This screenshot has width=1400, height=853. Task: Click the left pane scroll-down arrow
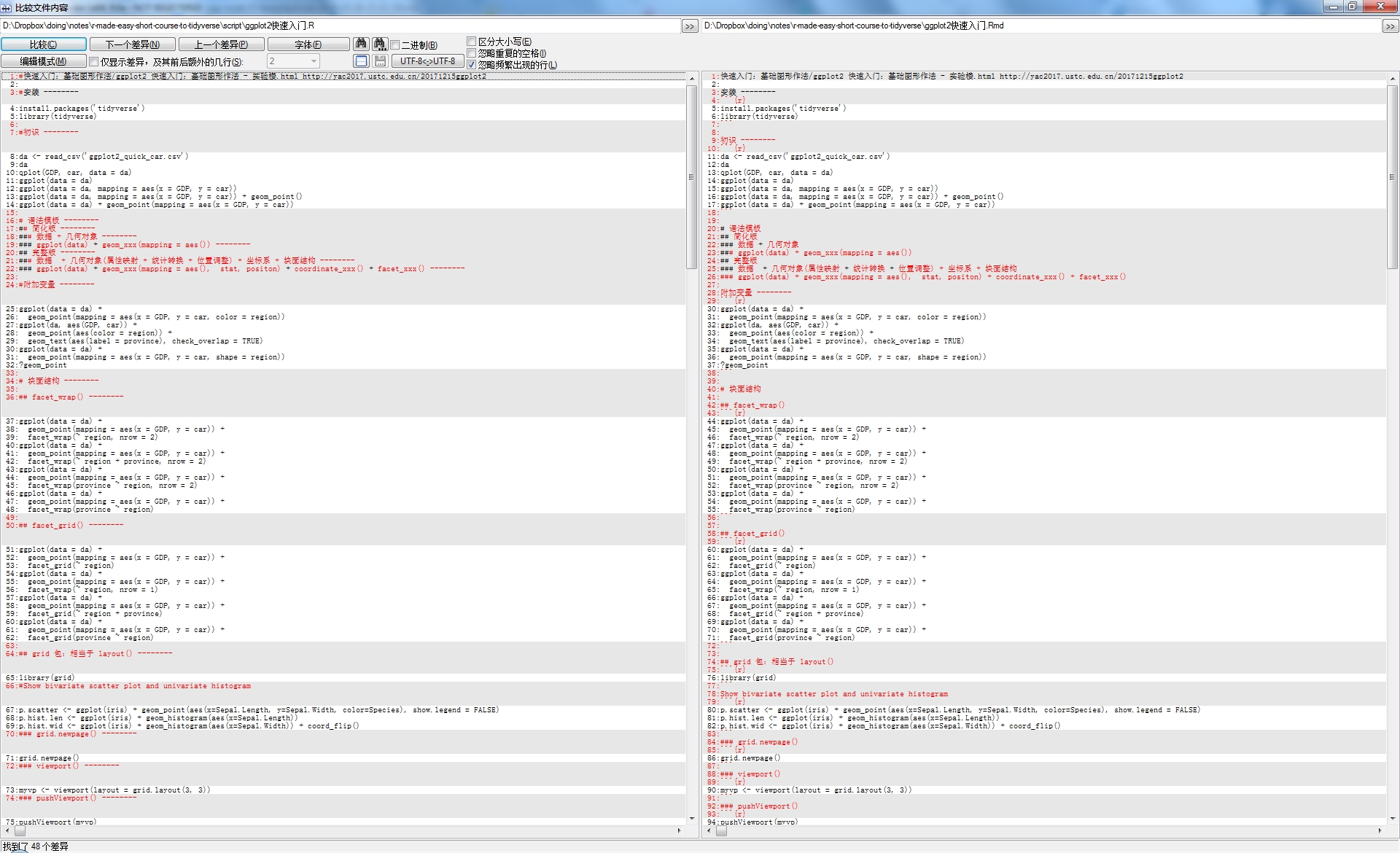point(691,819)
